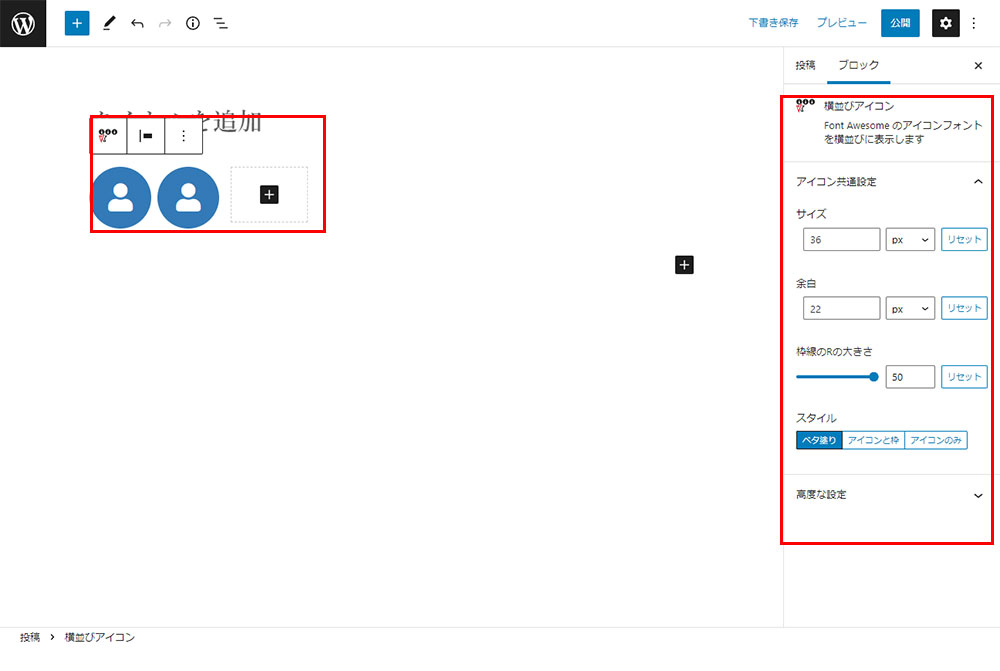Click the WordPress logo icon
The width and height of the screenshot is (1000, 671).
[23, 23]
